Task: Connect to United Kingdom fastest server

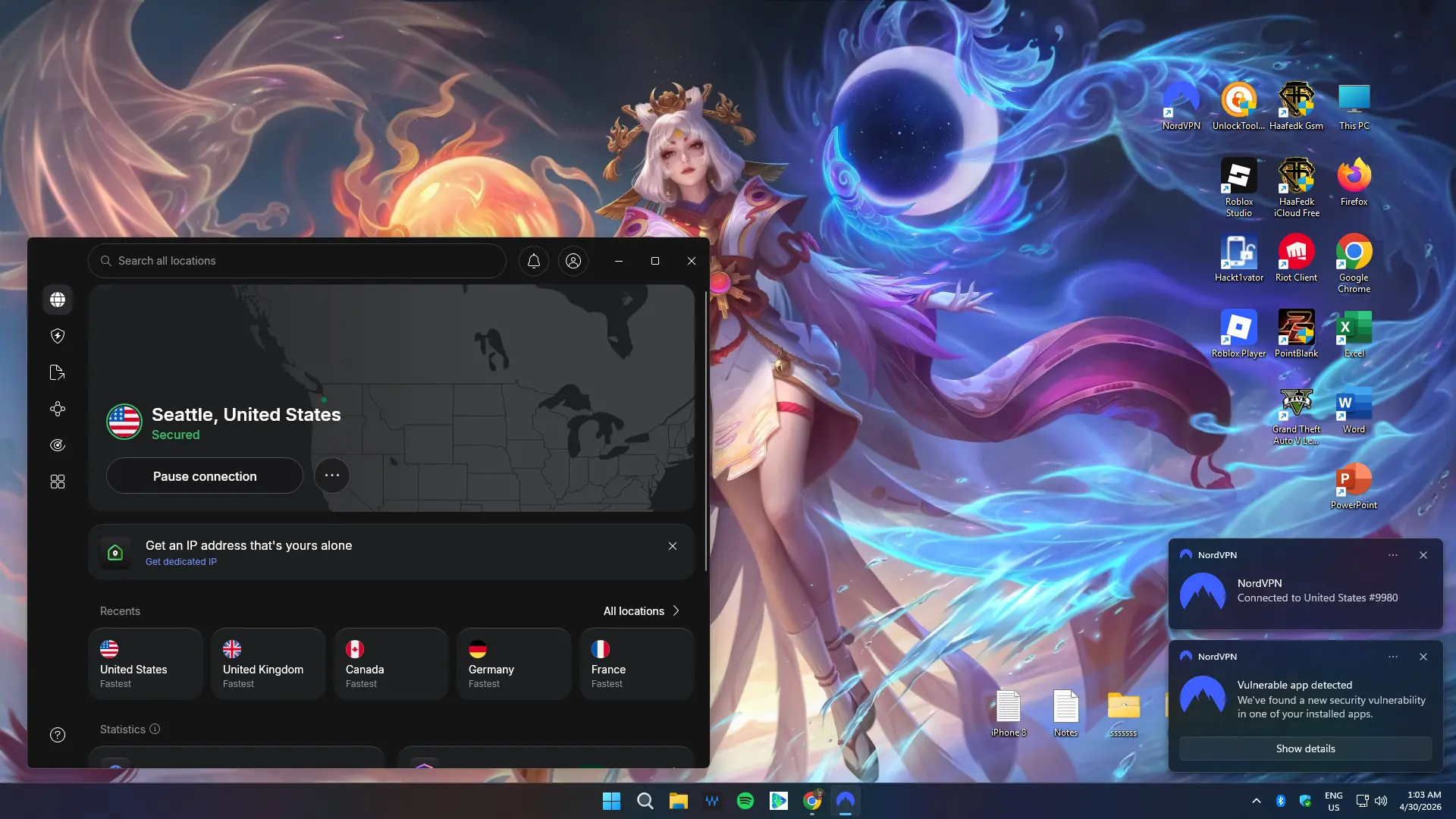Action: 268,664
